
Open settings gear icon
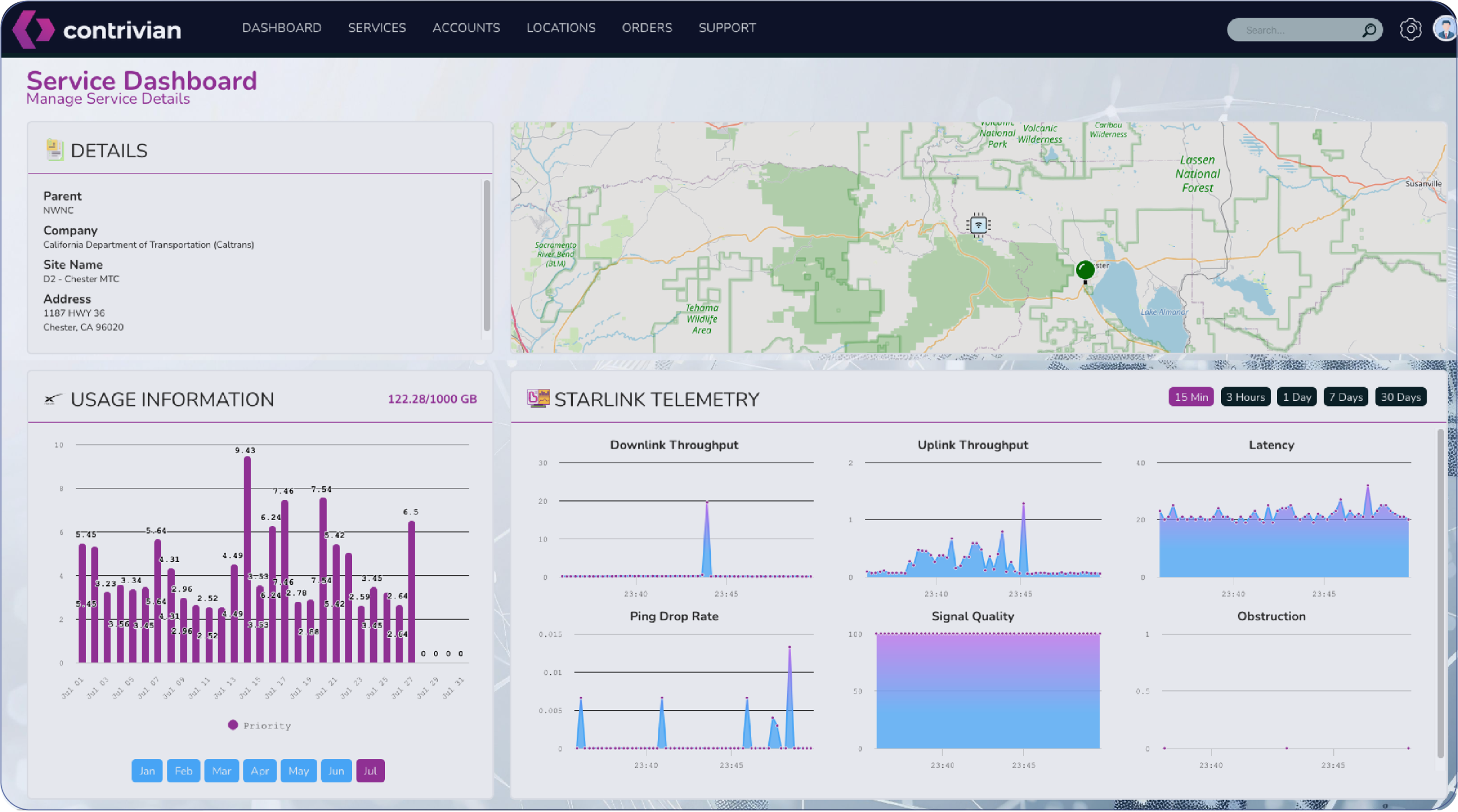pos(1410,29)
